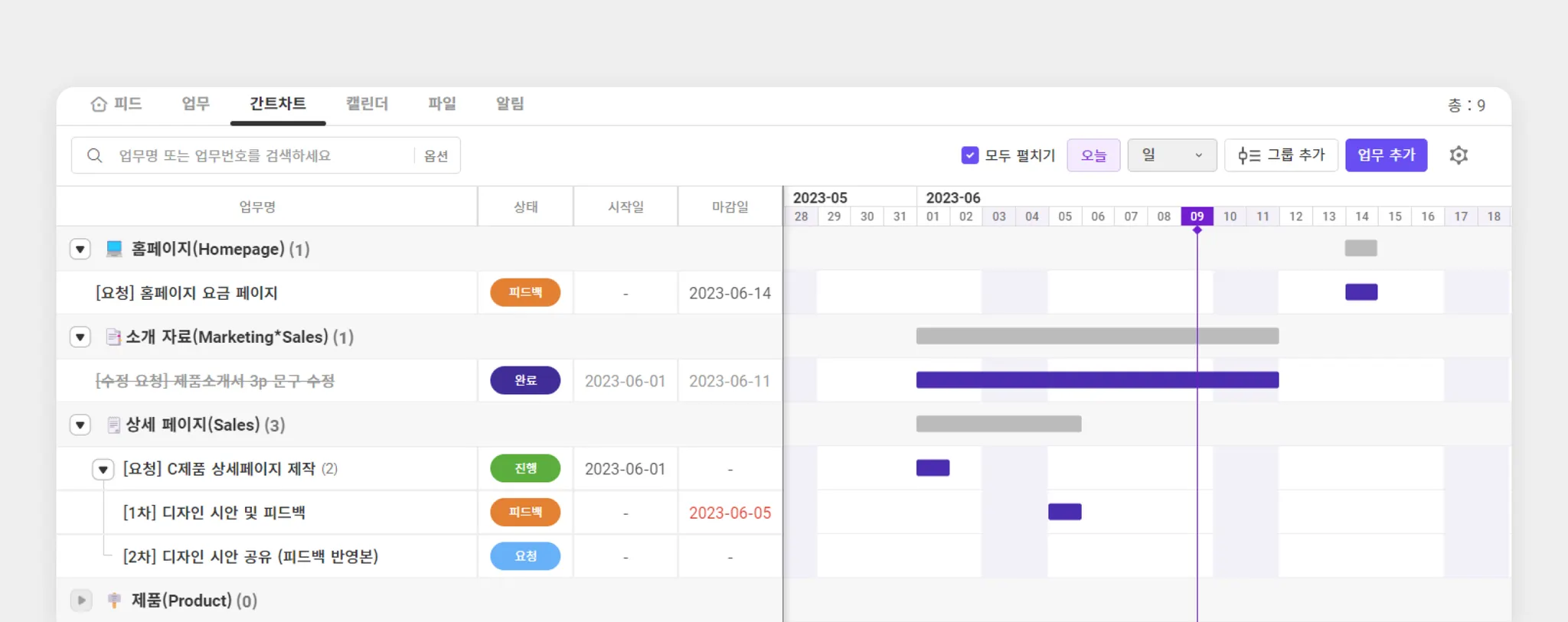Viewport: 1568px width, 622px height.
Task: Open task [수정 요청] 제품소개서 3p 문구 수정
Action: point(214,381)
